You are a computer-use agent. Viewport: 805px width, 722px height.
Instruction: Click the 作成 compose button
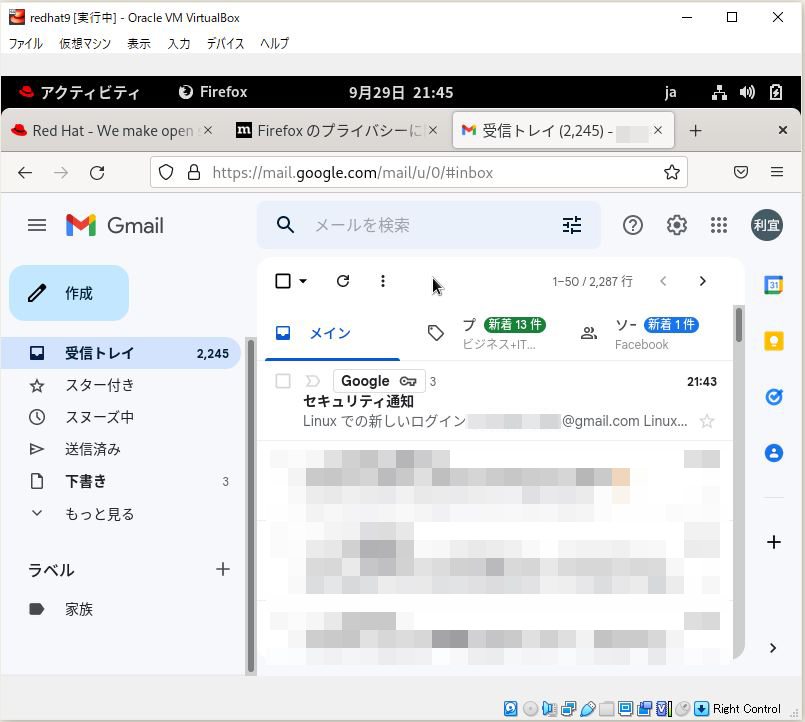point(69,293)
